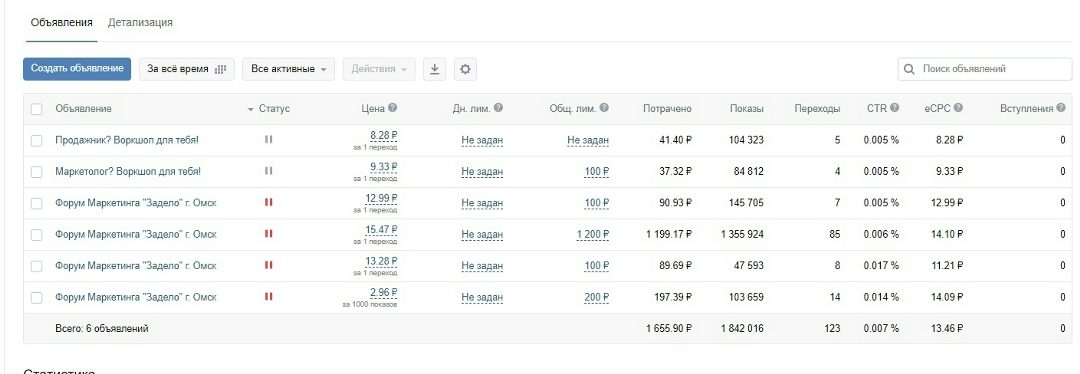Check the Продажник? Воркшоп ad checkbox

(x=37, y=141)
